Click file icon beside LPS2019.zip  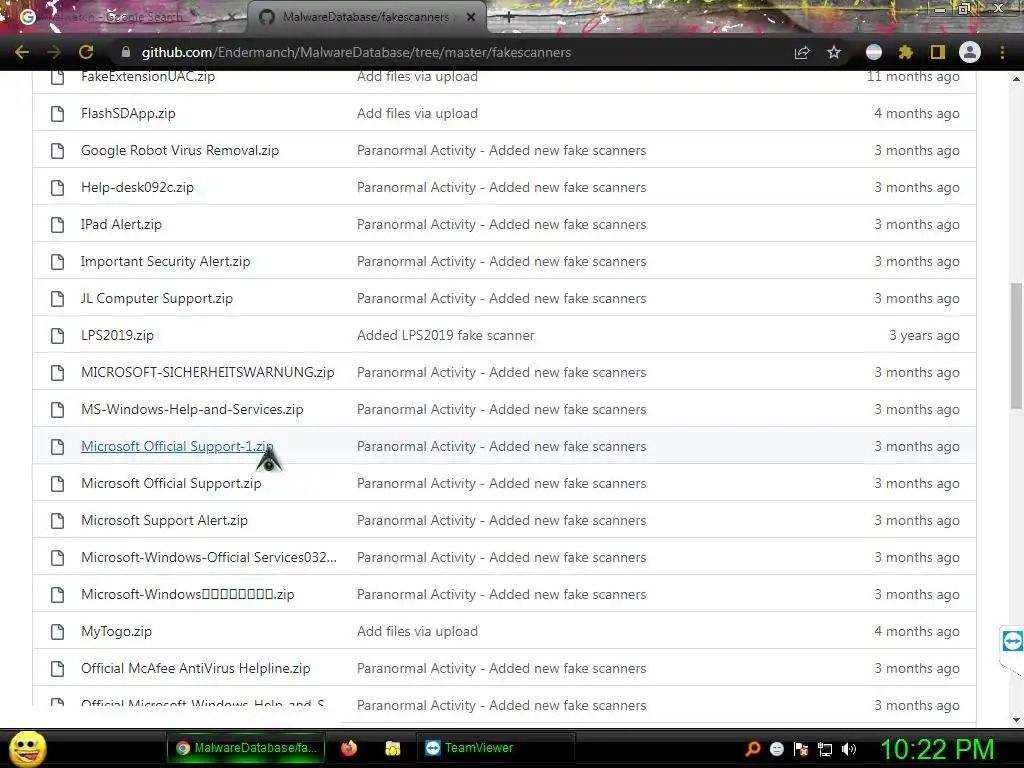(57, 336)
